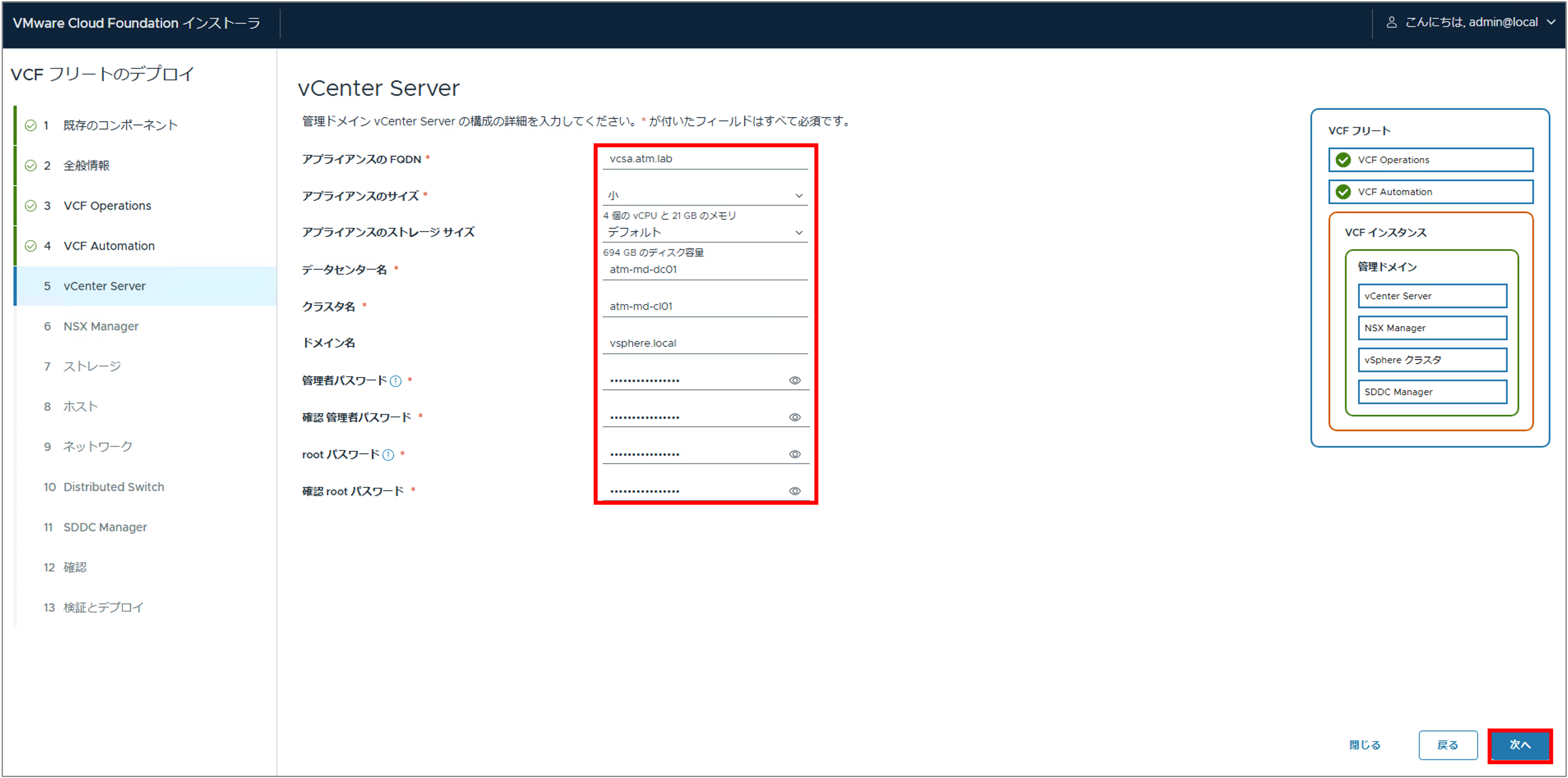Click the VMware Cloud Foundation インストーラ title

[136, 23]
